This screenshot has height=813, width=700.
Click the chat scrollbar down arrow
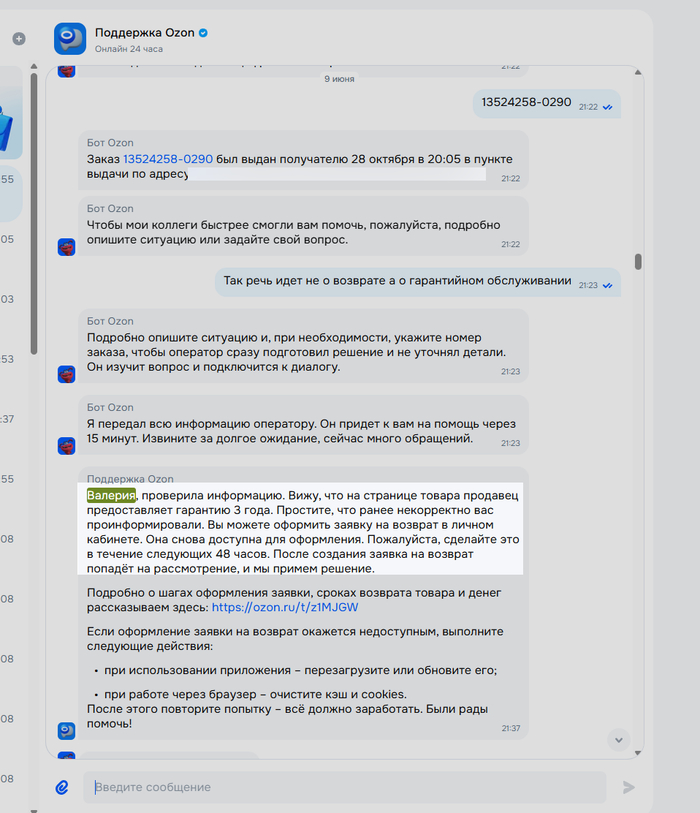pos(638,753)
